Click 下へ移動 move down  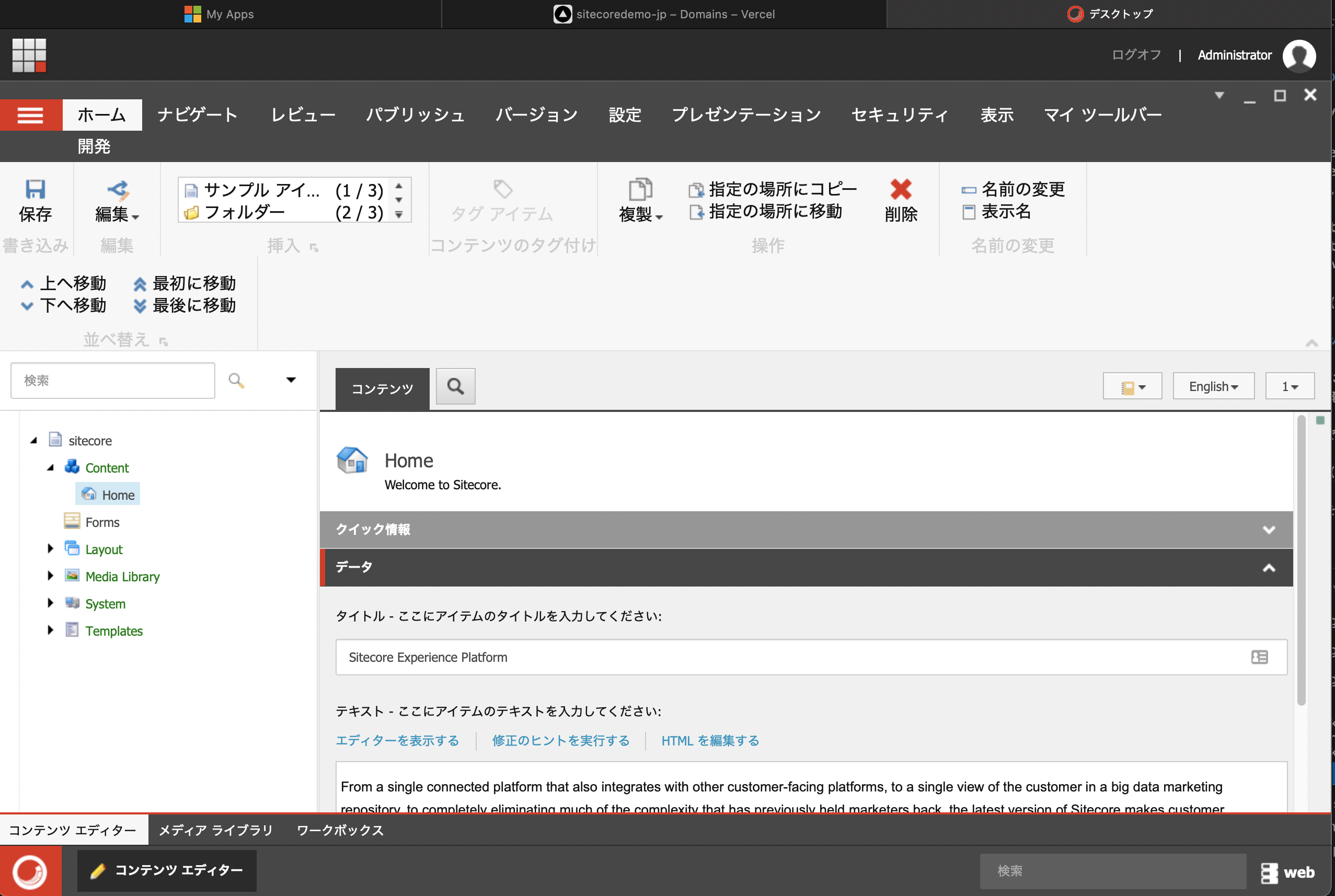(63, 306)
